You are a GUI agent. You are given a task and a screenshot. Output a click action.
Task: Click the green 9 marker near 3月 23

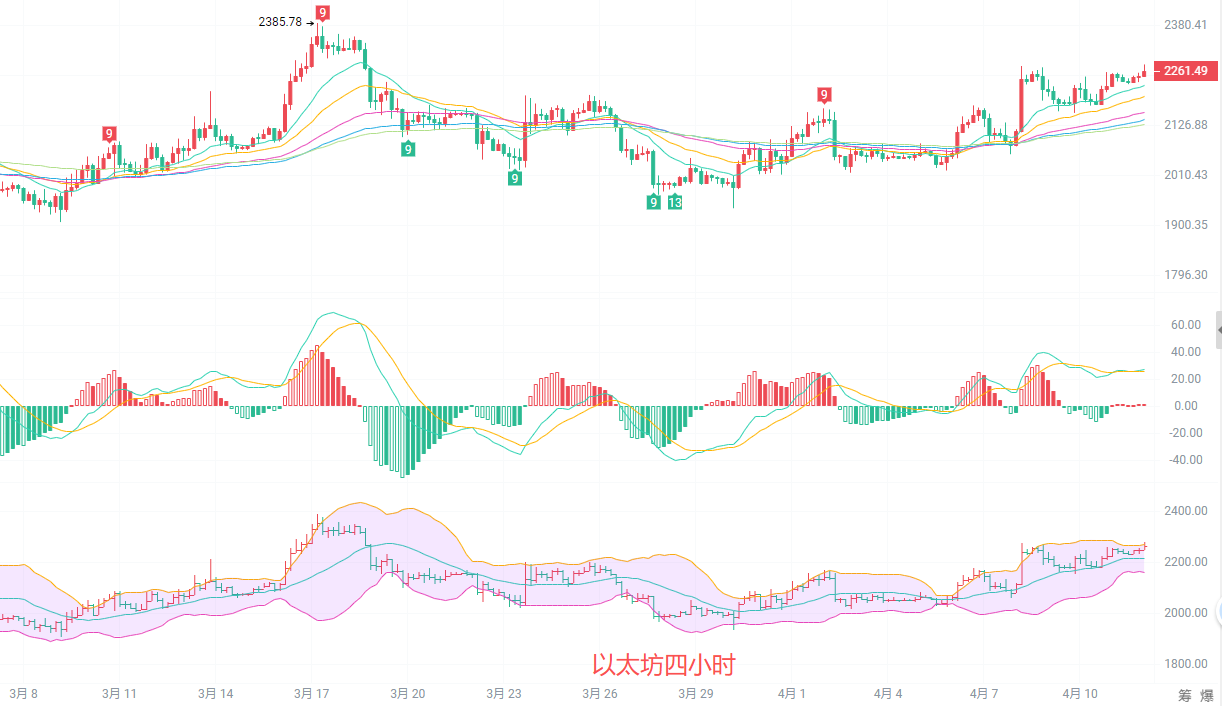click(514, 178)
